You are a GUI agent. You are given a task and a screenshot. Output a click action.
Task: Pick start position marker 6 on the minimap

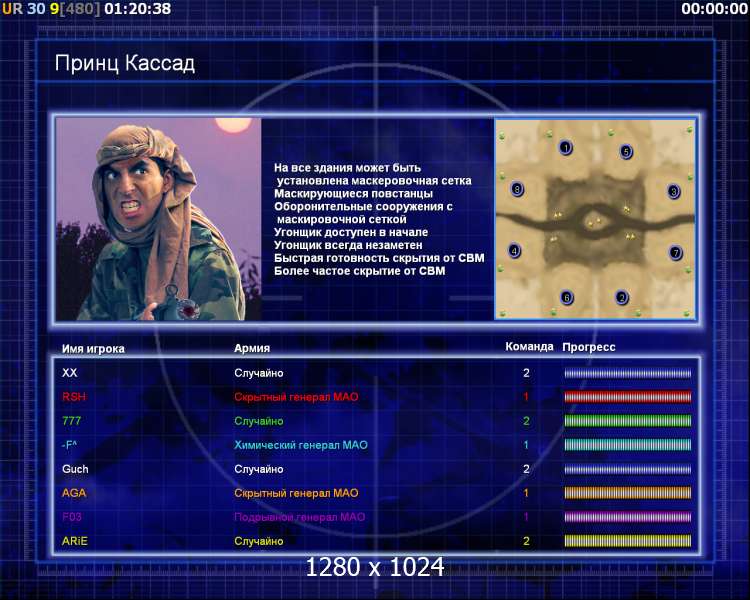coord(567,298)
